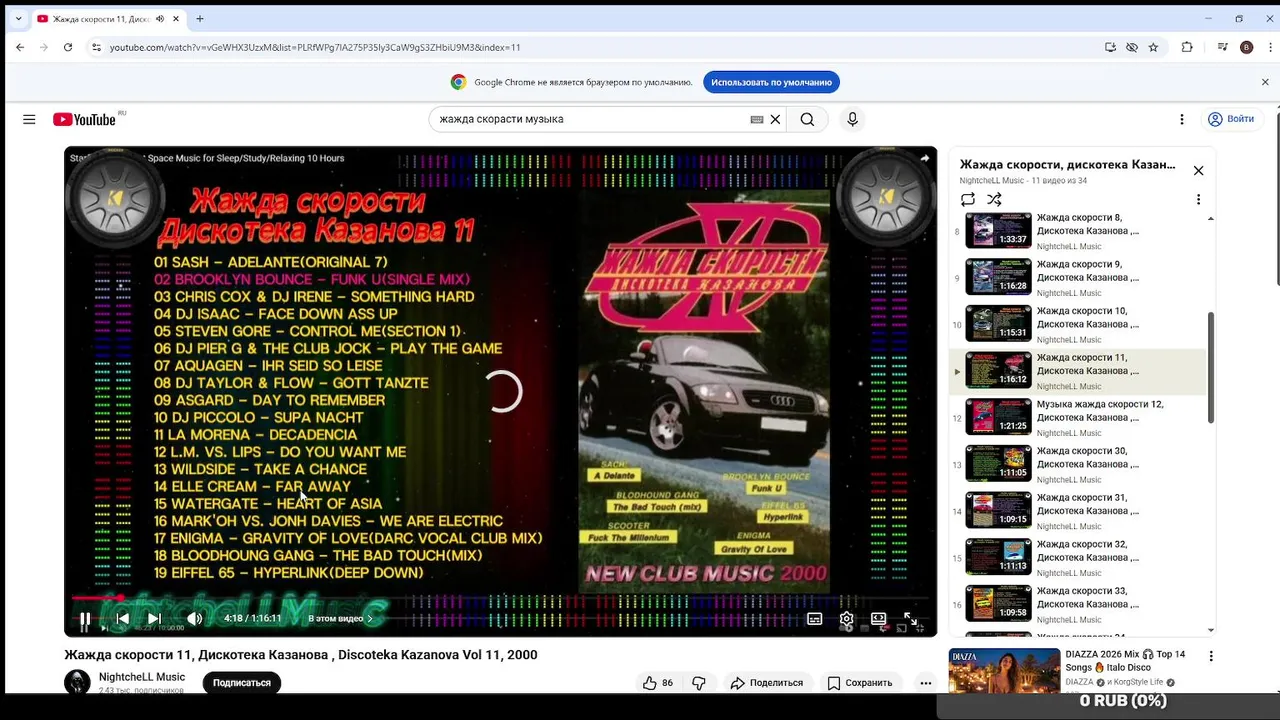
Task: Play 'Жажда скорости 10' playlist video
Action: [1077, 325]
